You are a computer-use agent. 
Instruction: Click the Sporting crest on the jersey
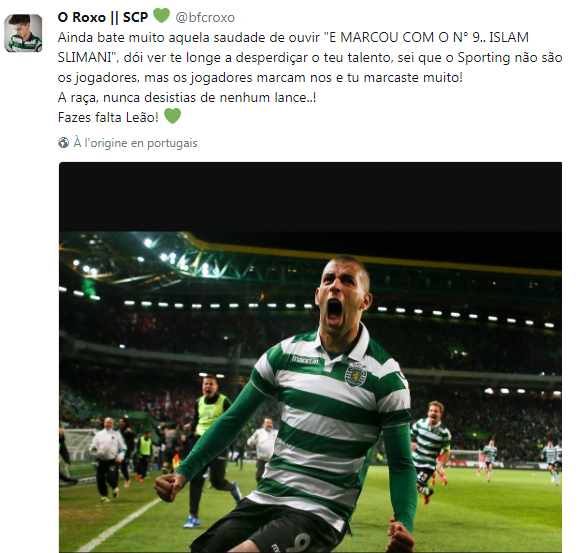[x=356, y=375]
